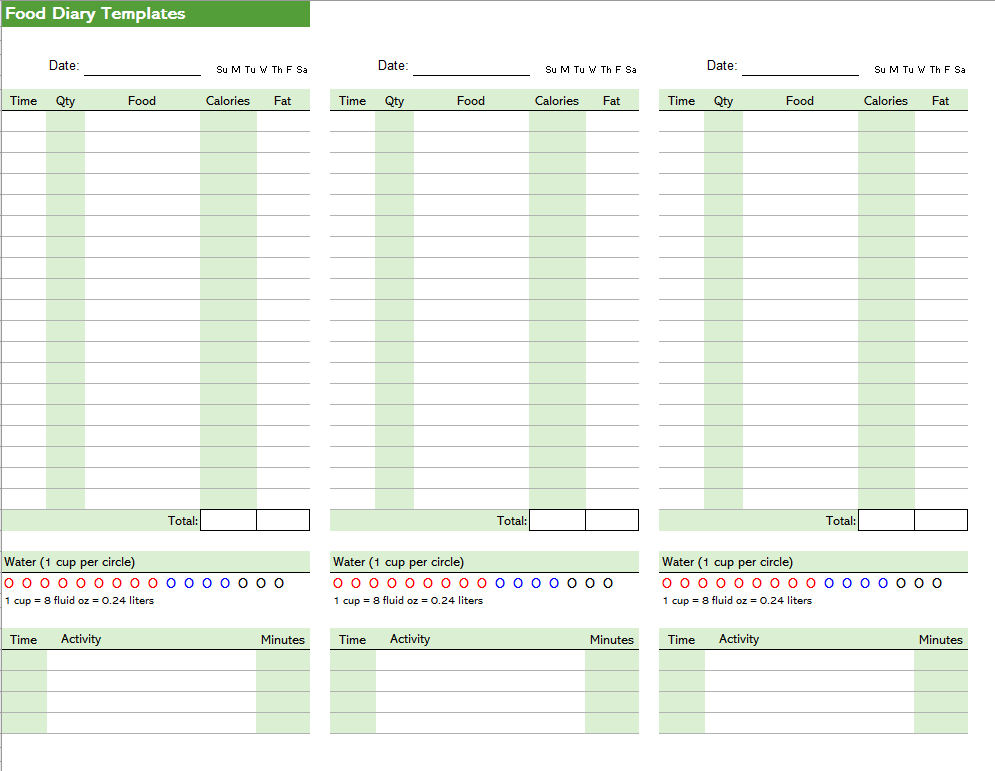Click the Activity header in the first template
Viewport: 995px width, 771px height.
point(81,639)
